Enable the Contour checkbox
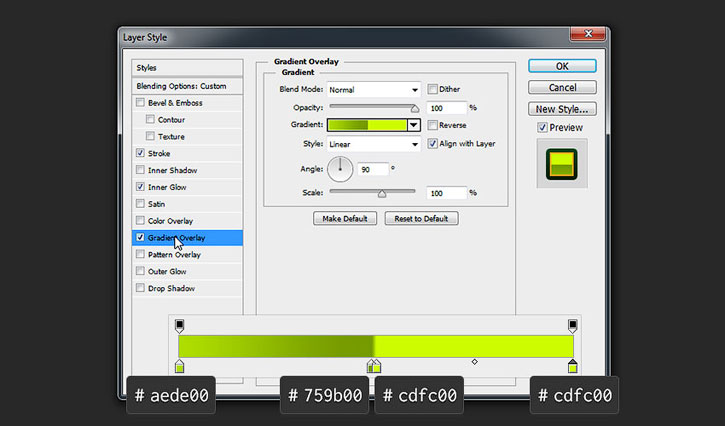This screenshot has height=426, width=725. tap(150, 119)
